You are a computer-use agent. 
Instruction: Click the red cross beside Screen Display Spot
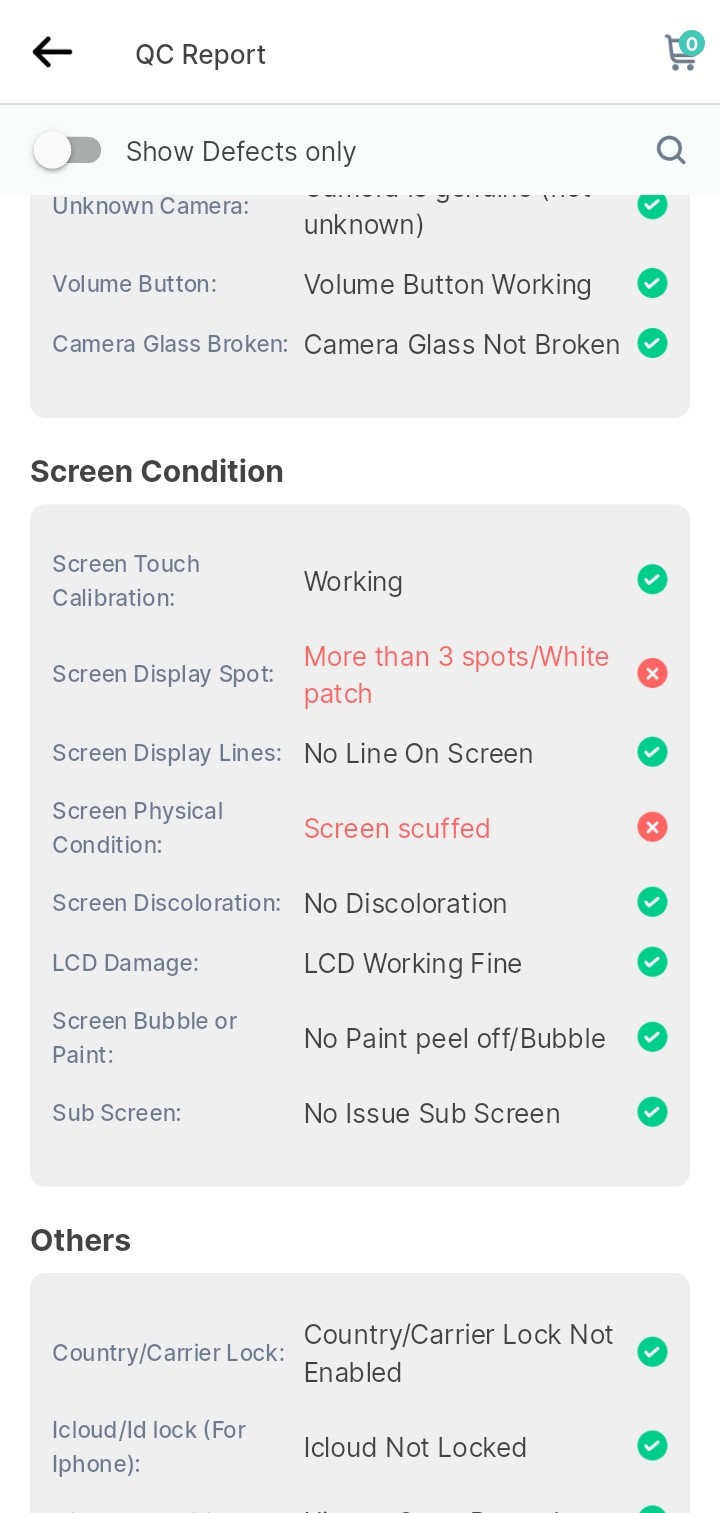(x=652, y=674)
